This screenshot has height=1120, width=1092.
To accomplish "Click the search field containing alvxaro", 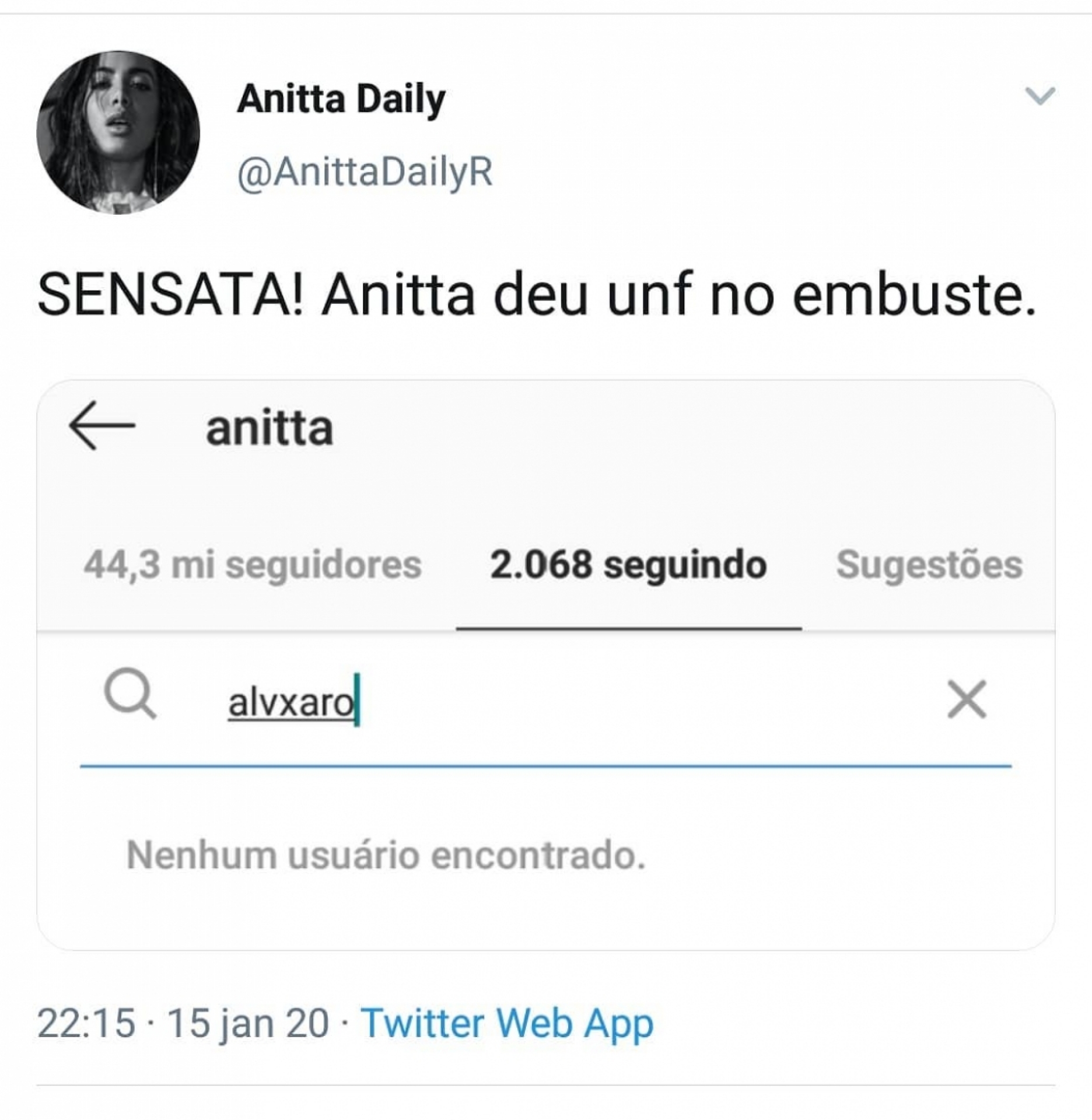I will (x=525, y=701).
